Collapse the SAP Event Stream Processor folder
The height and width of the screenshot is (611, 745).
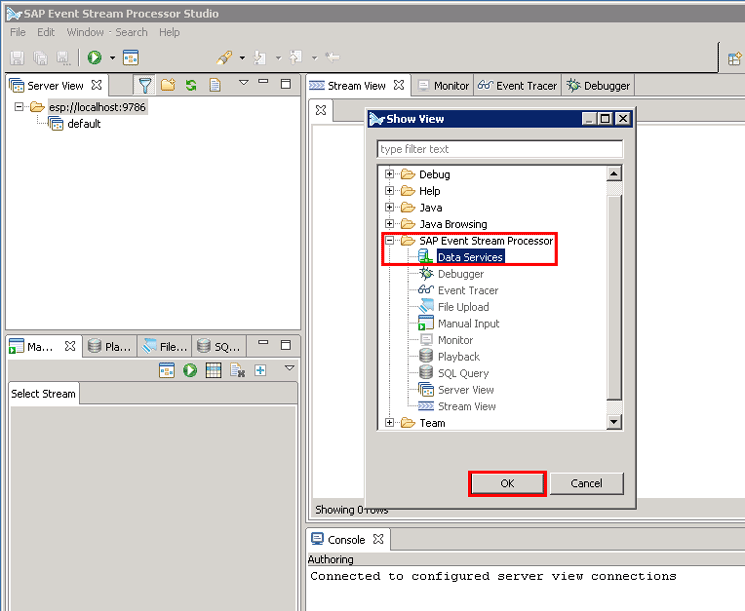pyautogui.click(x=390, y=241)
